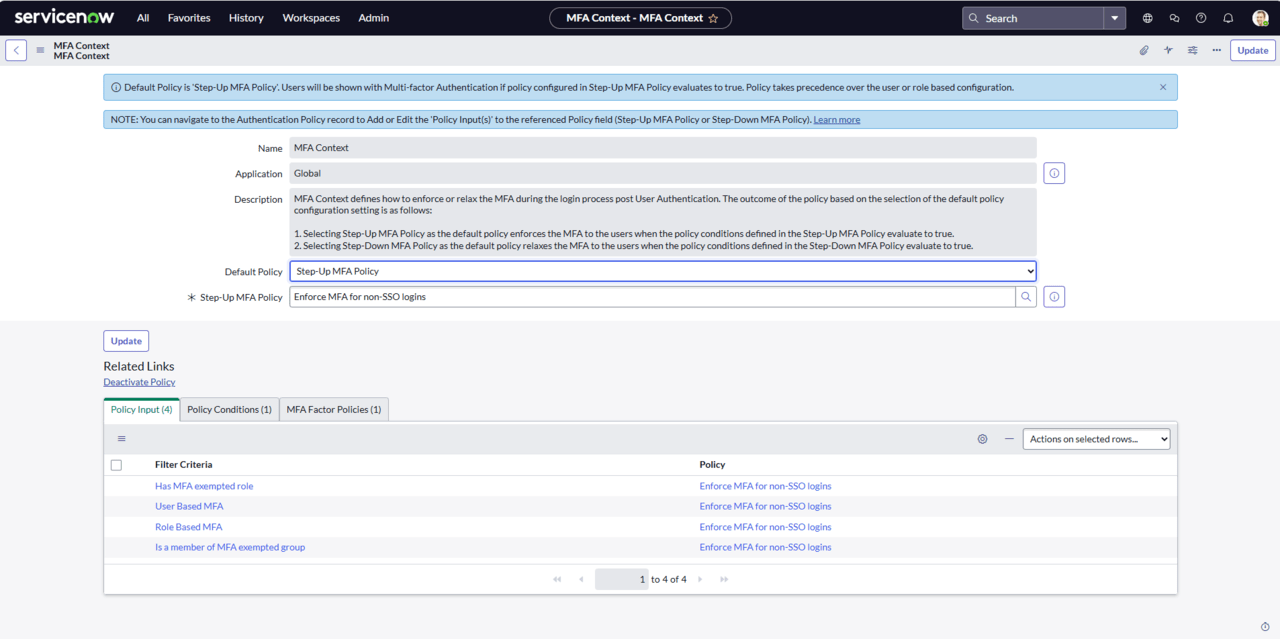The image size is (1280, 639).
Task: Open more options ellipsis in header
Action: [1217, 50]
